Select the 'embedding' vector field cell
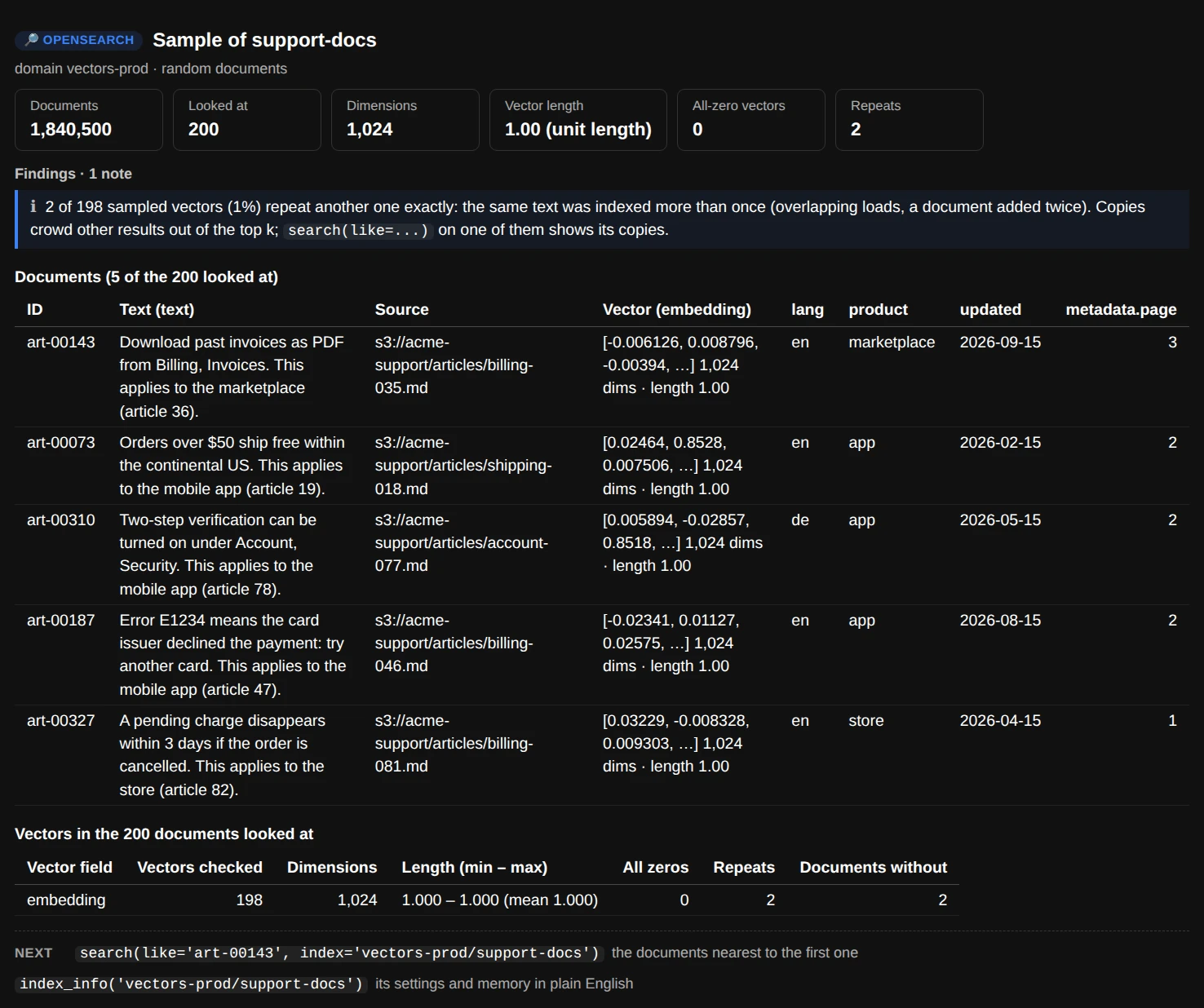This screenshot has height=1008, width=1204. 66,900
